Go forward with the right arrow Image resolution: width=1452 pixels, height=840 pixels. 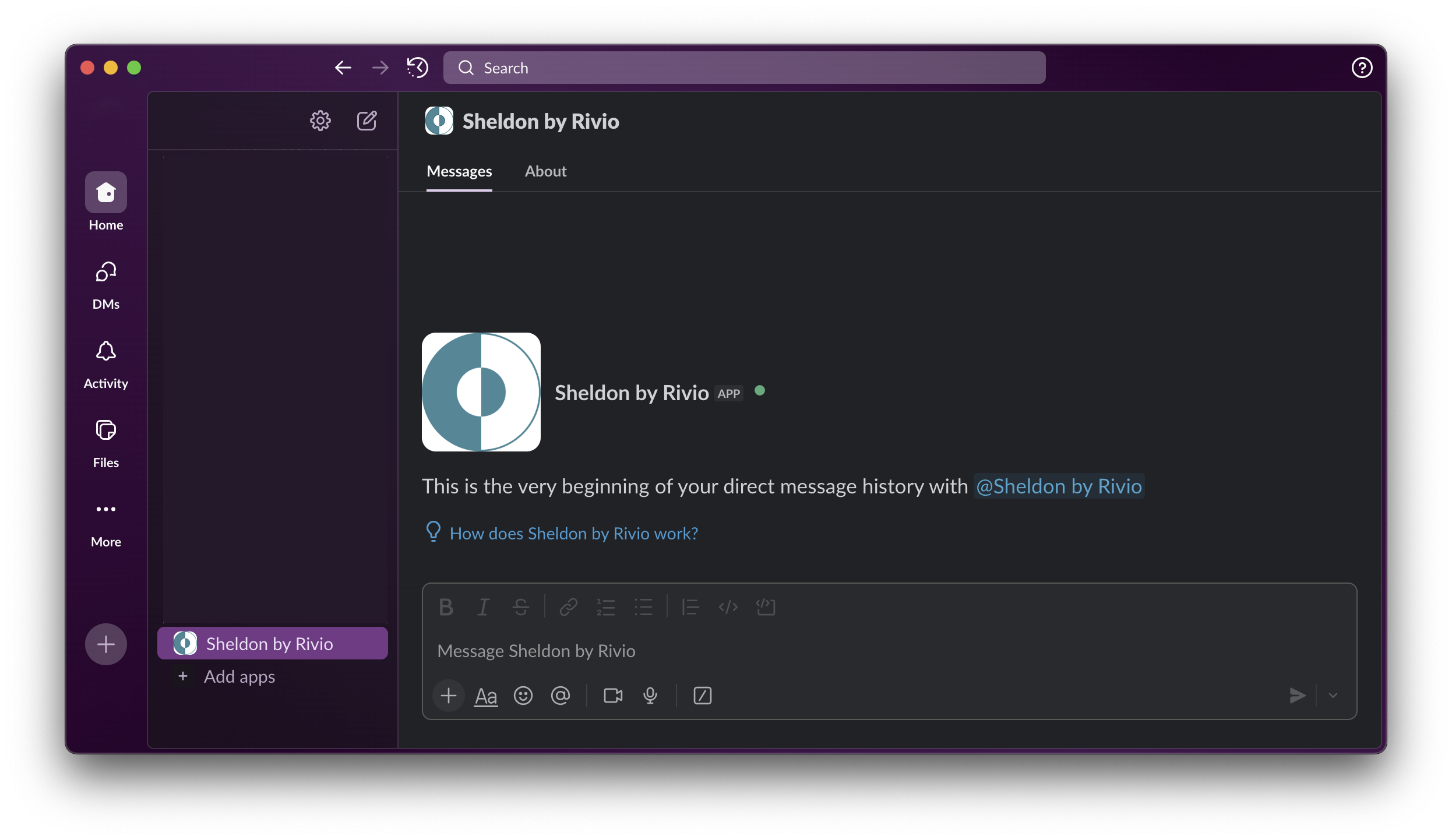click(380, 68)
